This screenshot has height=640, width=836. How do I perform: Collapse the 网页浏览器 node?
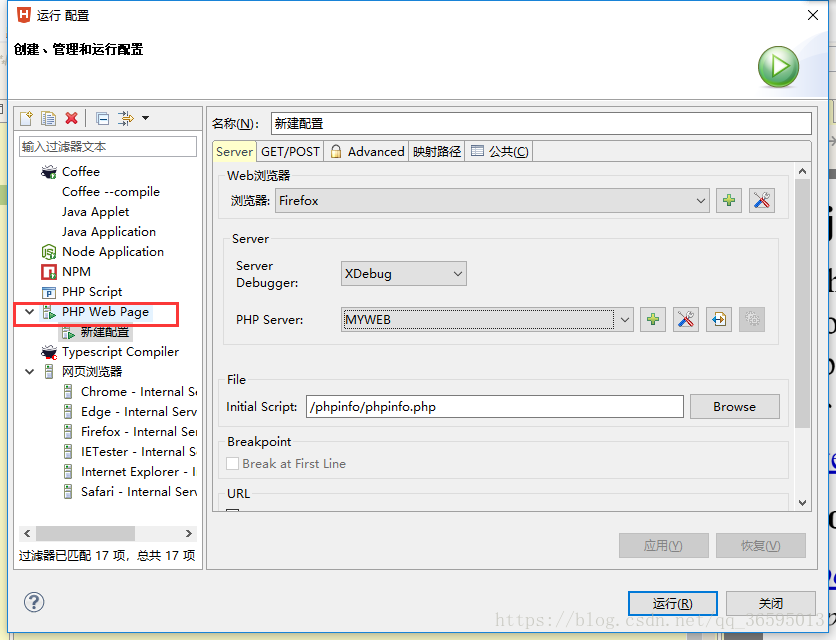(29, 372)
